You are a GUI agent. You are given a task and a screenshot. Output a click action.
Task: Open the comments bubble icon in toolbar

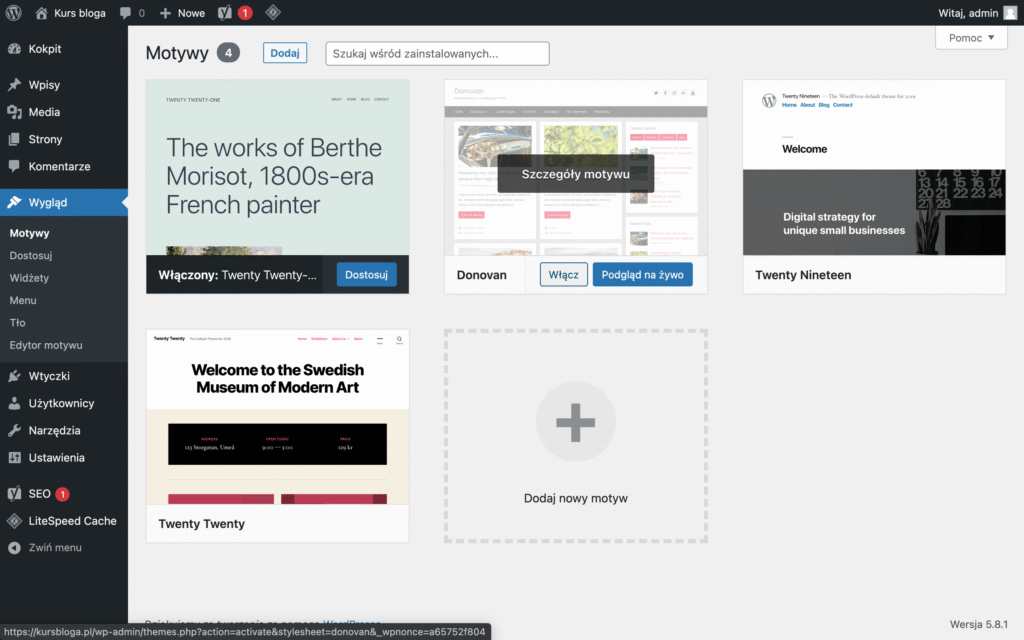[x=125, y=13]
